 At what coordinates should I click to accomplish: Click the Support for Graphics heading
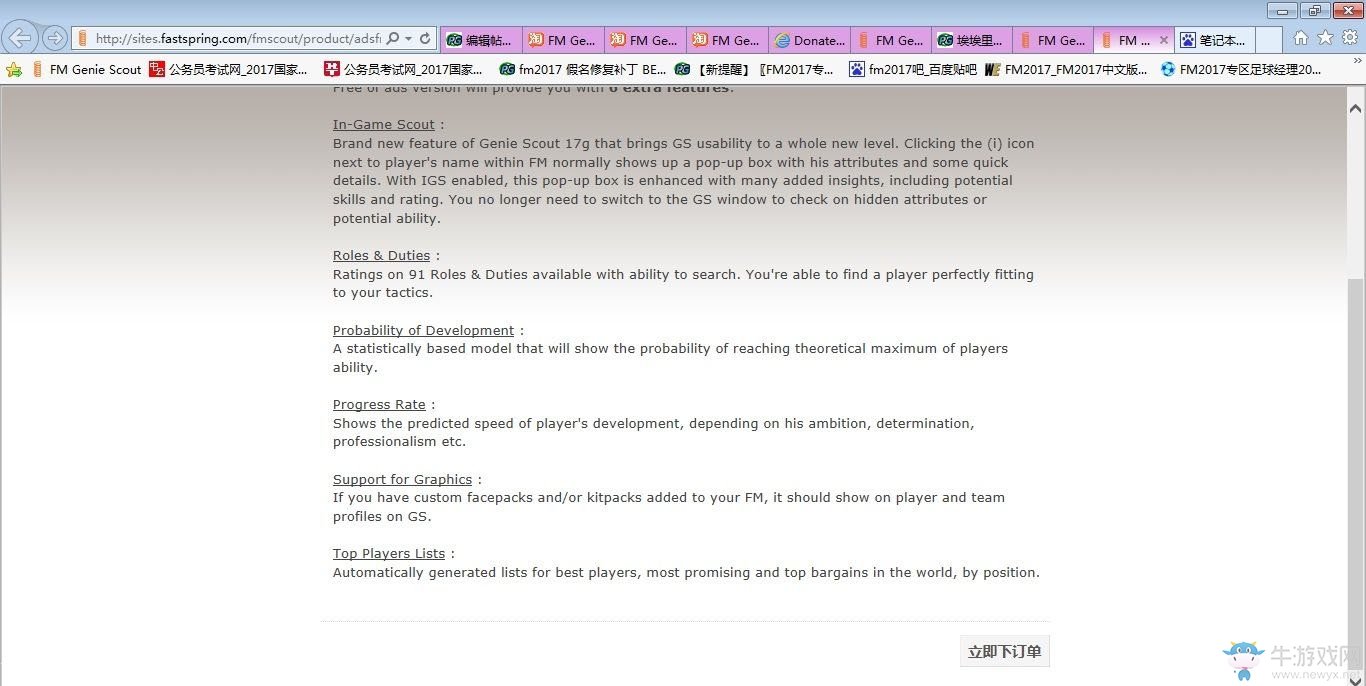[402, 480]
